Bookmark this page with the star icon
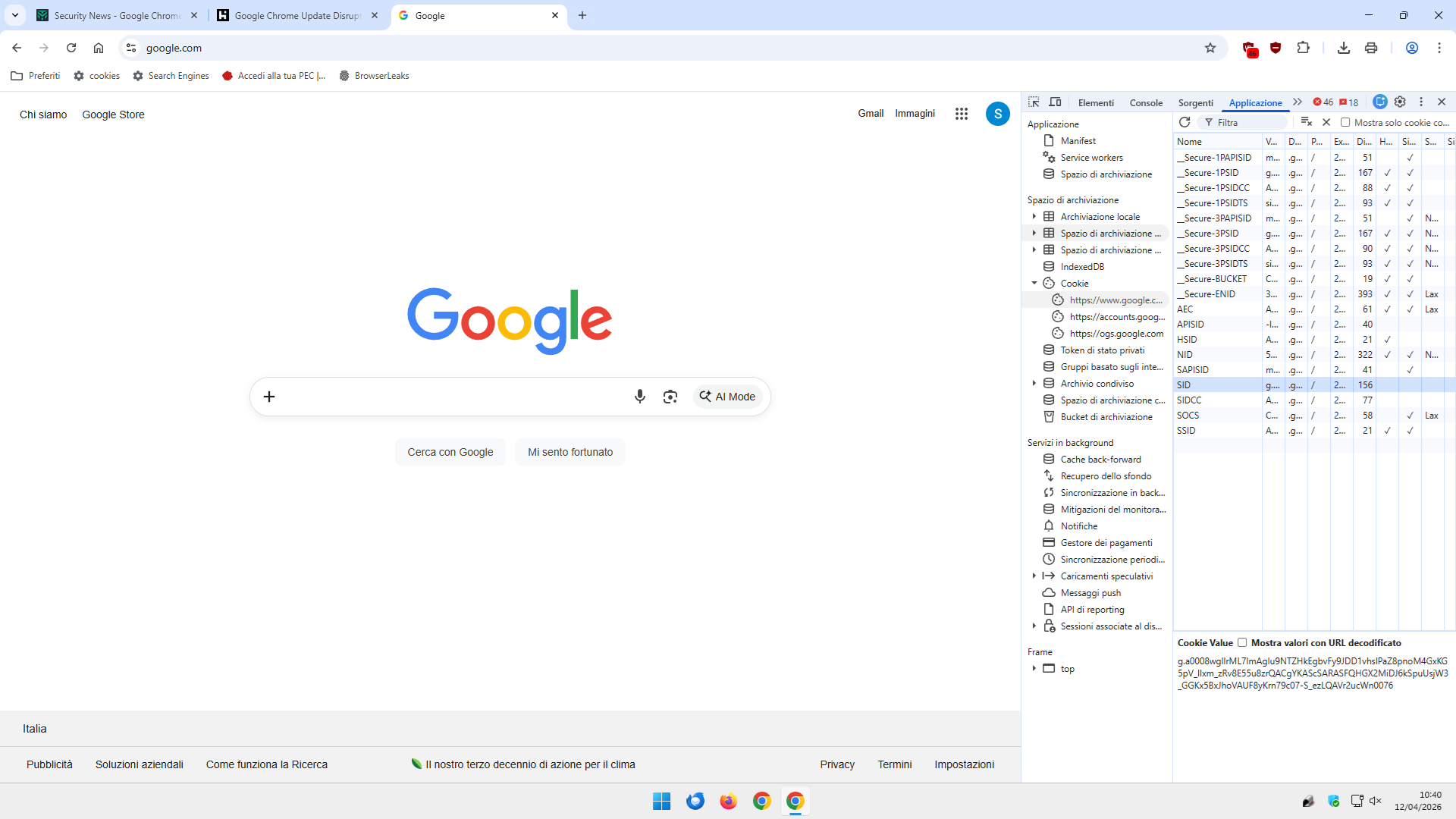 pos(1210,48)
